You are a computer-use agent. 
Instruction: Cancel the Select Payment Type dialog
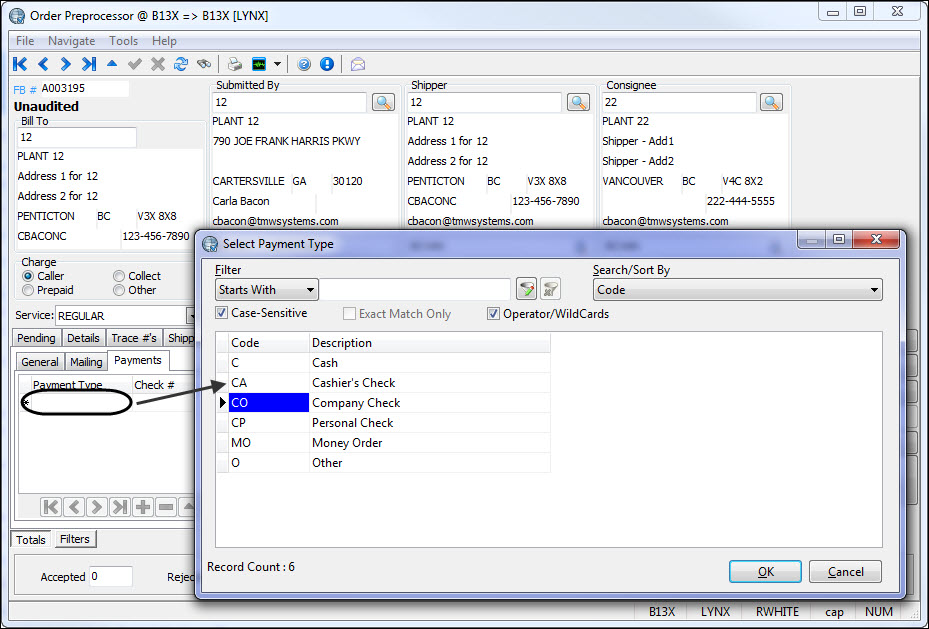[845, 571]
